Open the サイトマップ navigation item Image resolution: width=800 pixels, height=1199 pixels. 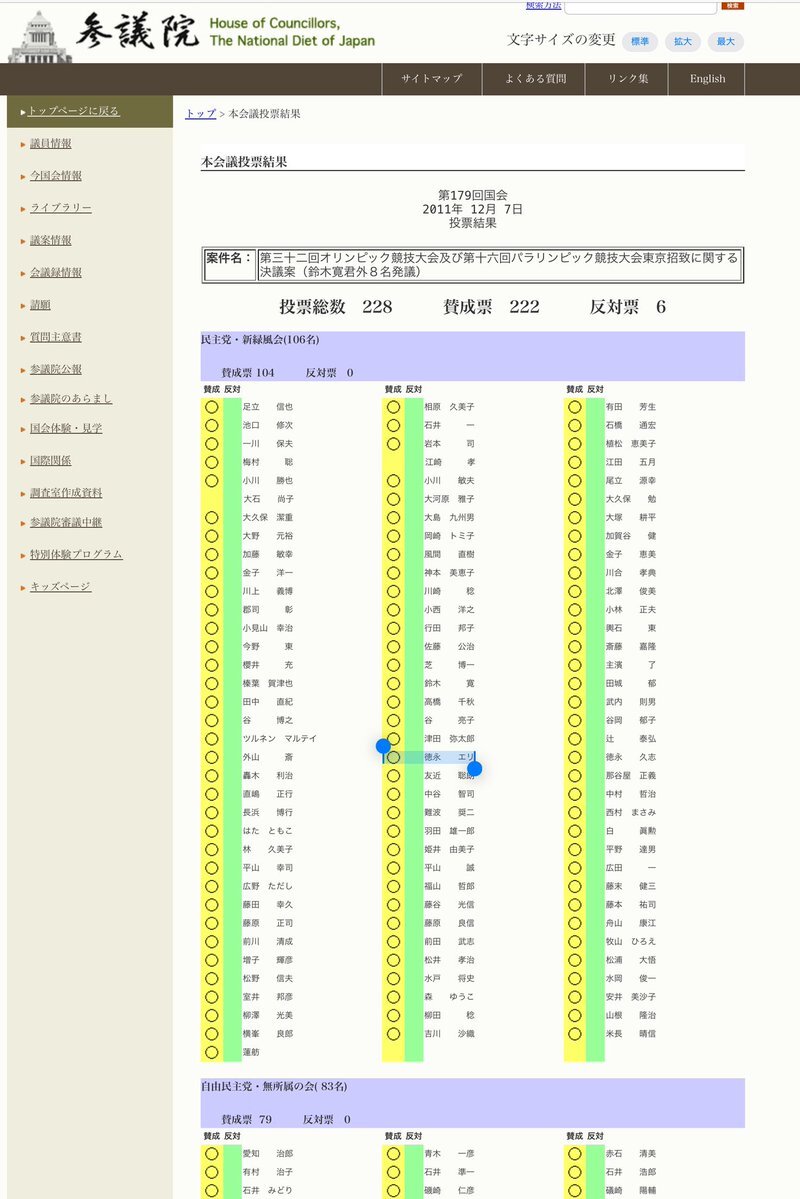point(432,79)
